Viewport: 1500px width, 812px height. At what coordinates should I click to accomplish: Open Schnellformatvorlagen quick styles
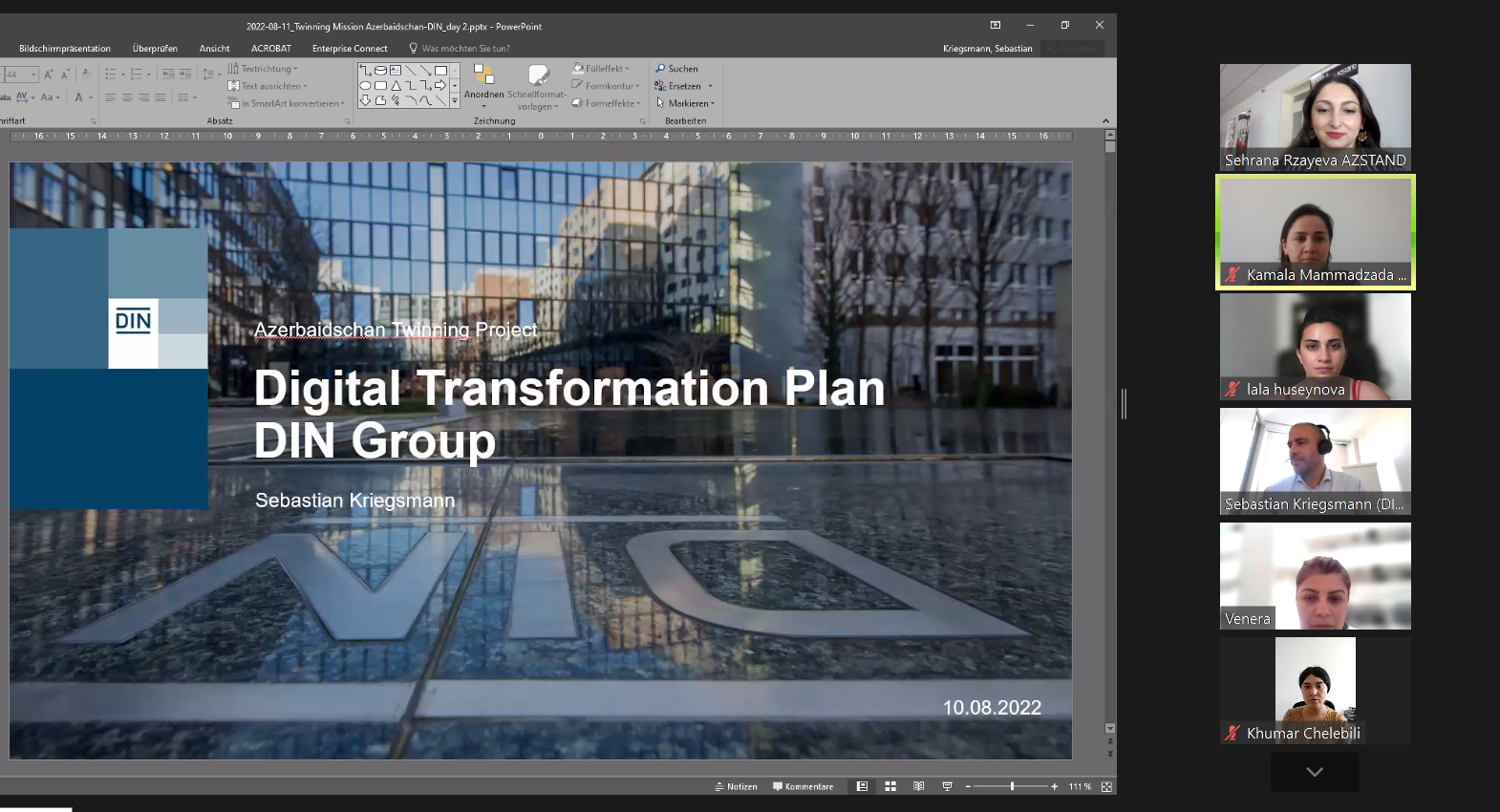pos(537,87)
